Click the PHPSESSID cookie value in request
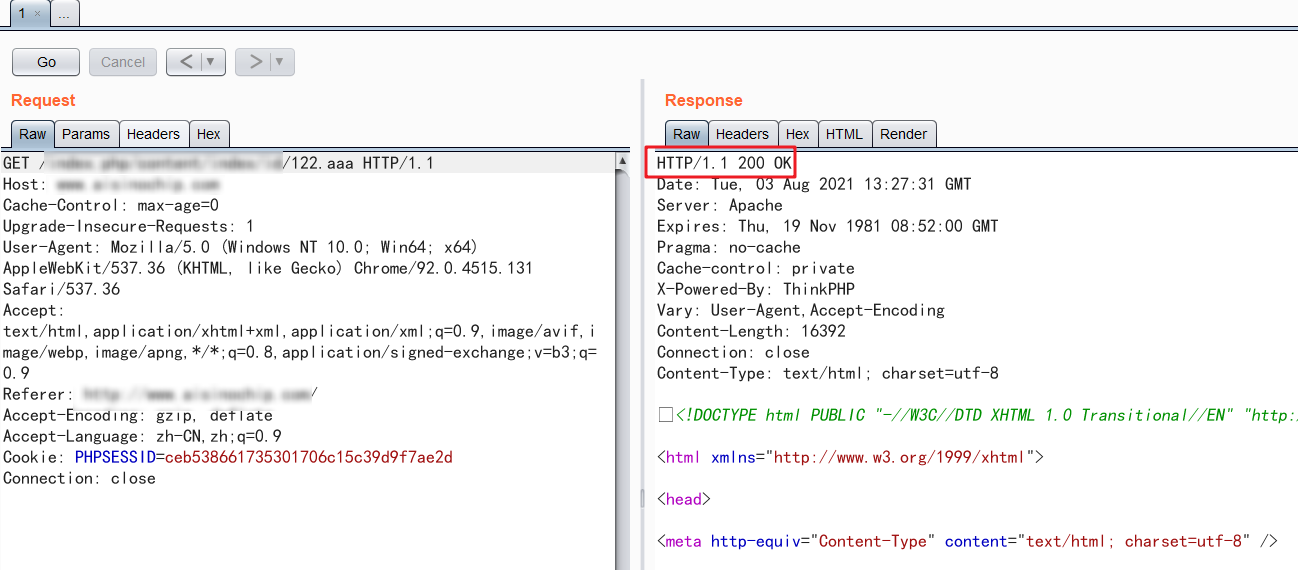1298x570 pixels. 309,457
